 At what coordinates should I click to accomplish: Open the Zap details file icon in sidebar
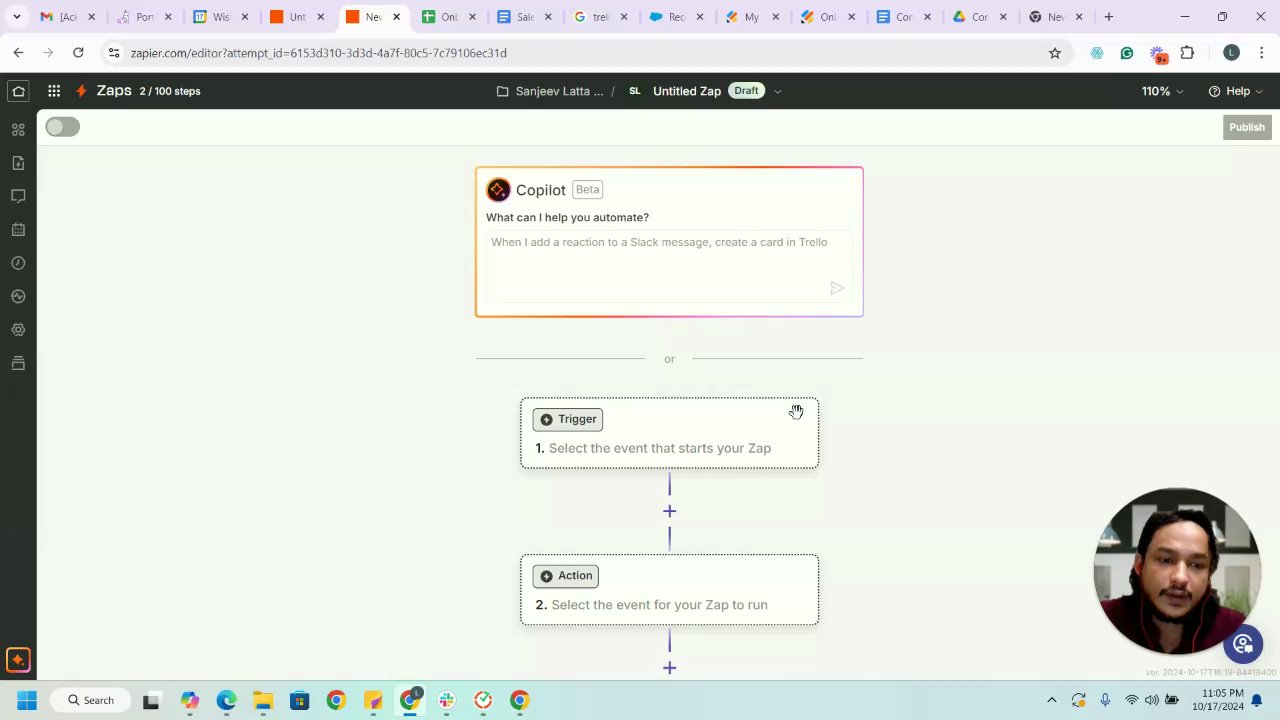pos(18,163)
